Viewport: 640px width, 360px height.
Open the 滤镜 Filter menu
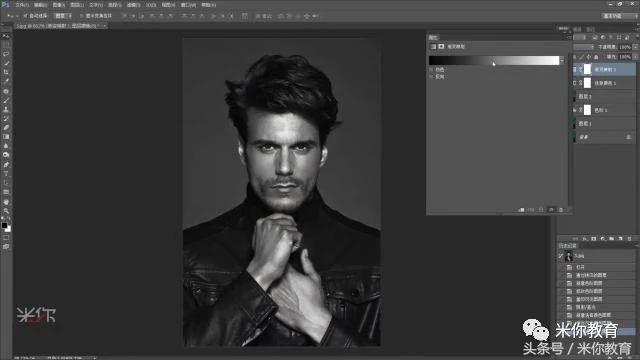(x=133, y=5)
